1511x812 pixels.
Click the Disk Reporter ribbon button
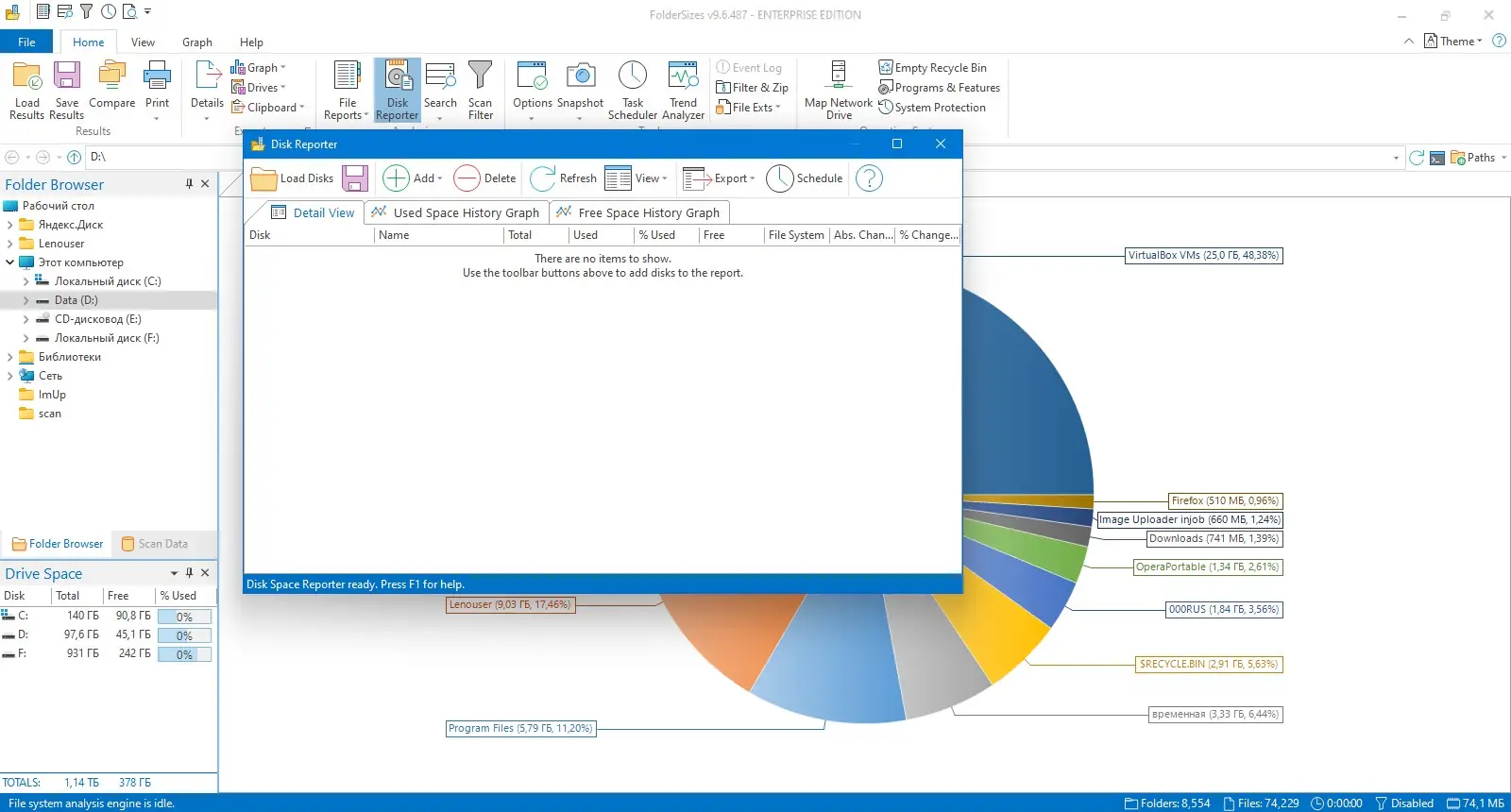397,90
